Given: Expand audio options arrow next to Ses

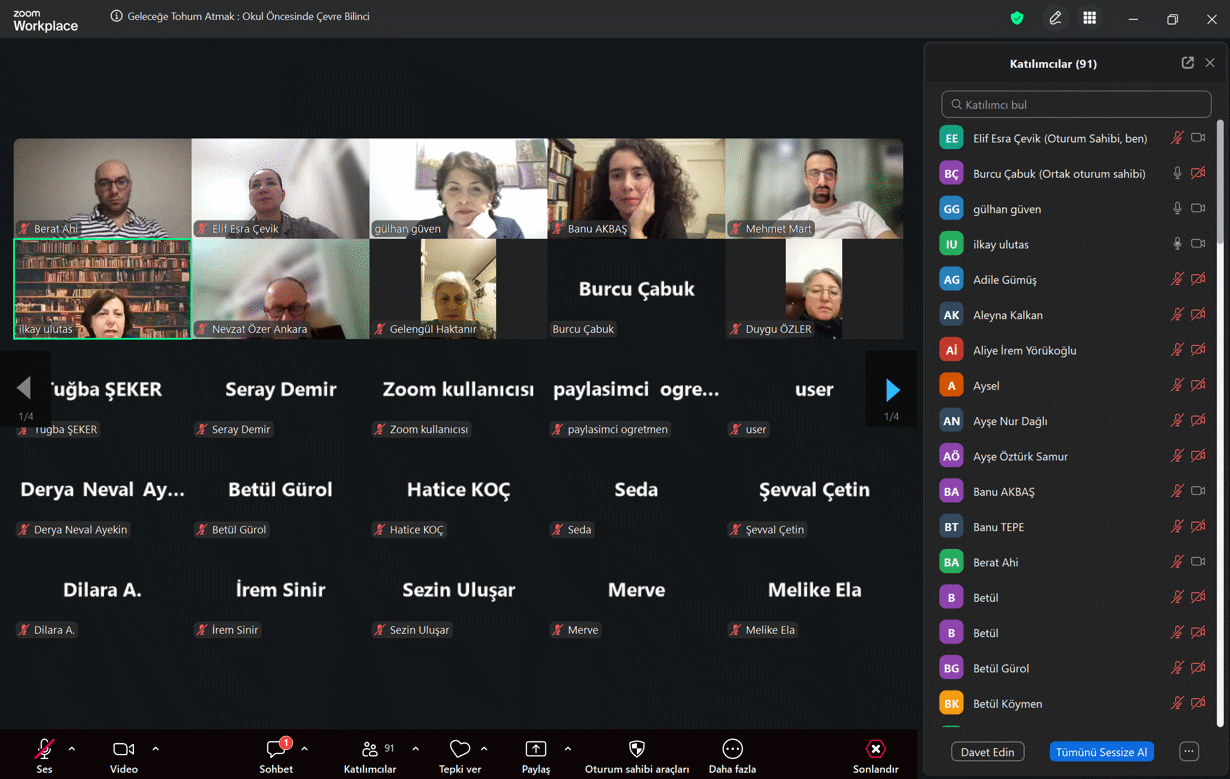Looking at the screenshot, I should point(72,749).
